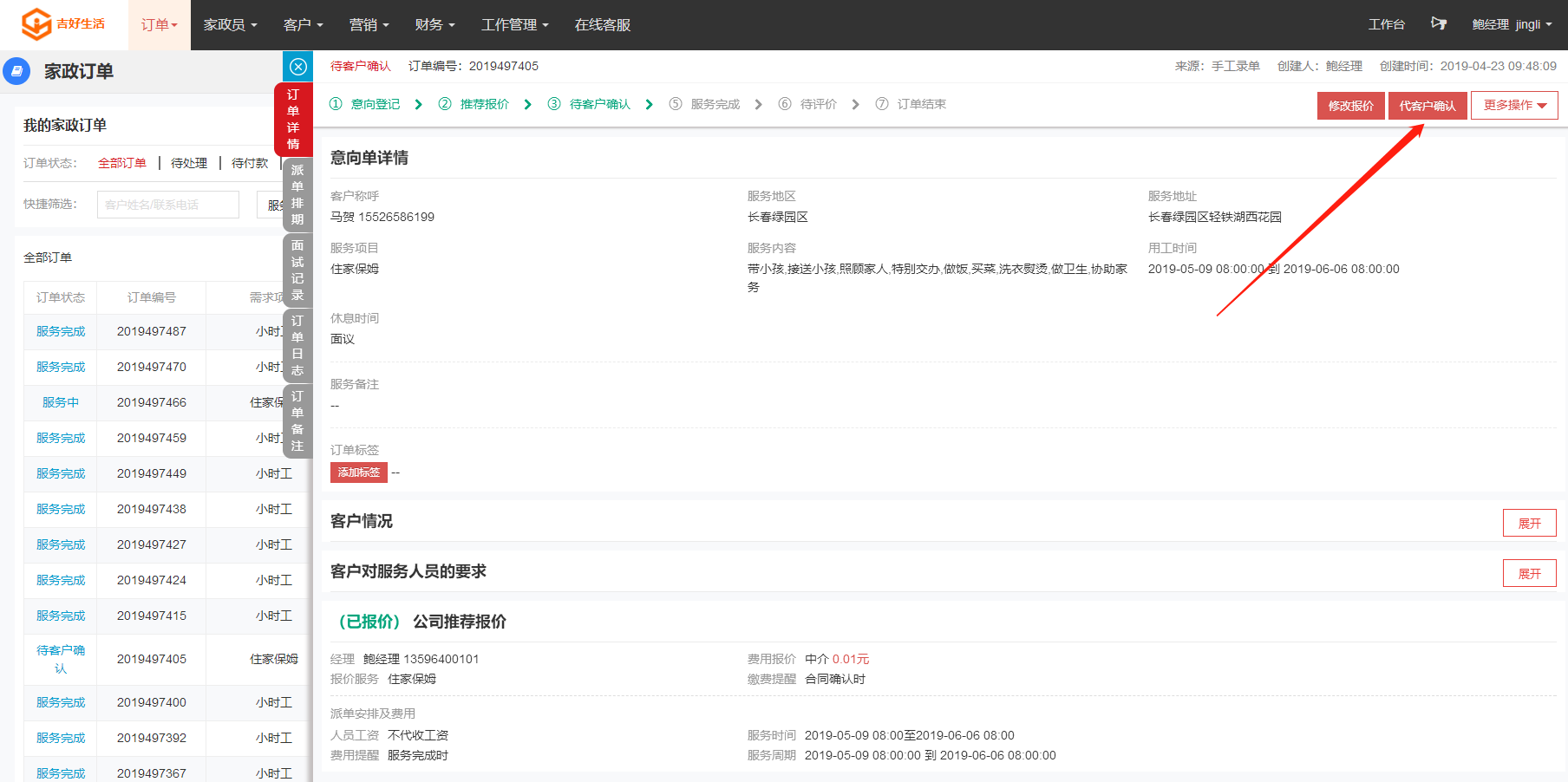Open the 家政员 dropdown menu
This screenshot has width=1568, height=782.
point(230,25)
